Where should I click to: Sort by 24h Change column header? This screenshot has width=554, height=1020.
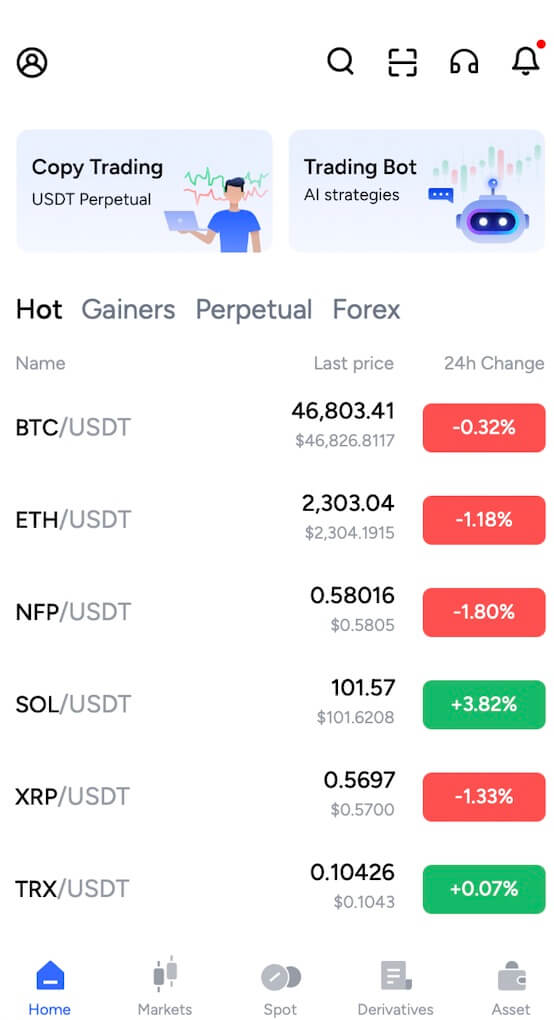click(x=494, y=363)
